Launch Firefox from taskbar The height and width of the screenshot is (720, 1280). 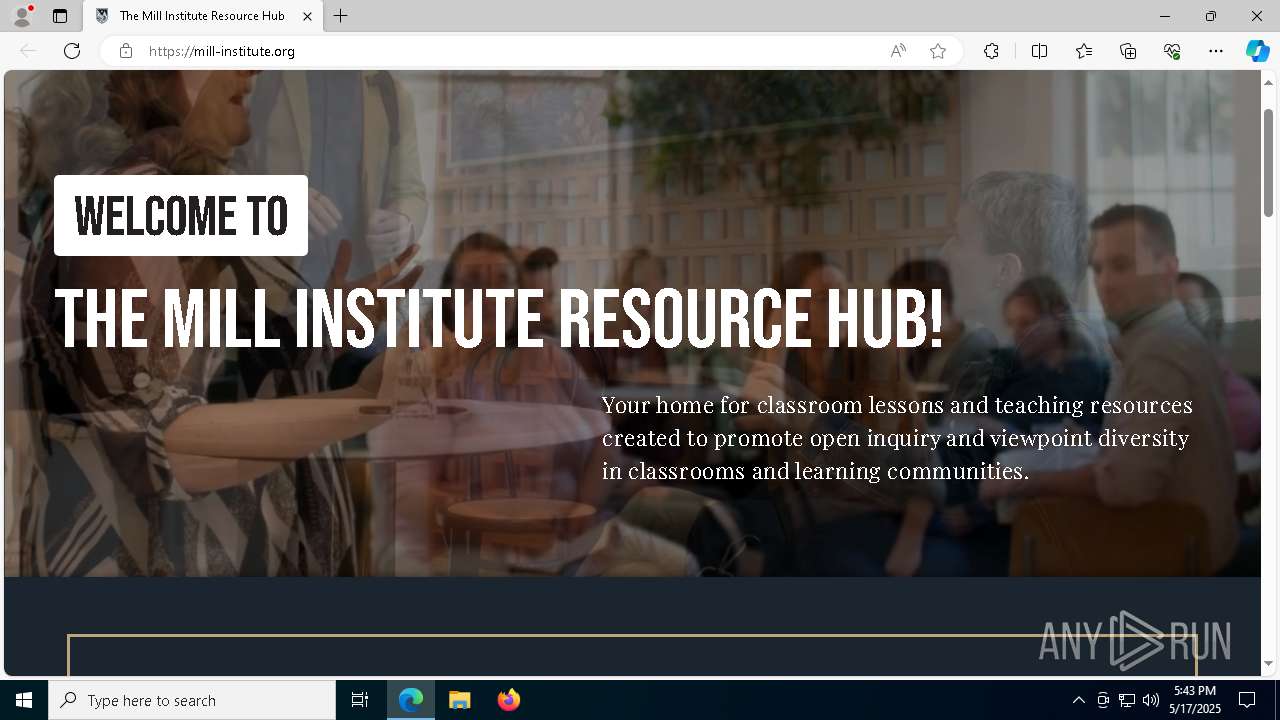[509, 700]
